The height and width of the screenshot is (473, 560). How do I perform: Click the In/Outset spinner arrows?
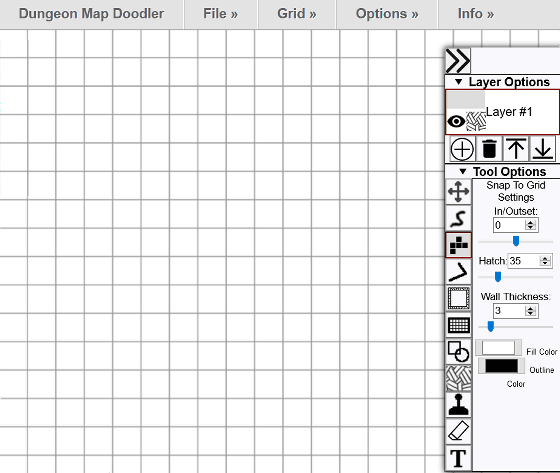531,225
